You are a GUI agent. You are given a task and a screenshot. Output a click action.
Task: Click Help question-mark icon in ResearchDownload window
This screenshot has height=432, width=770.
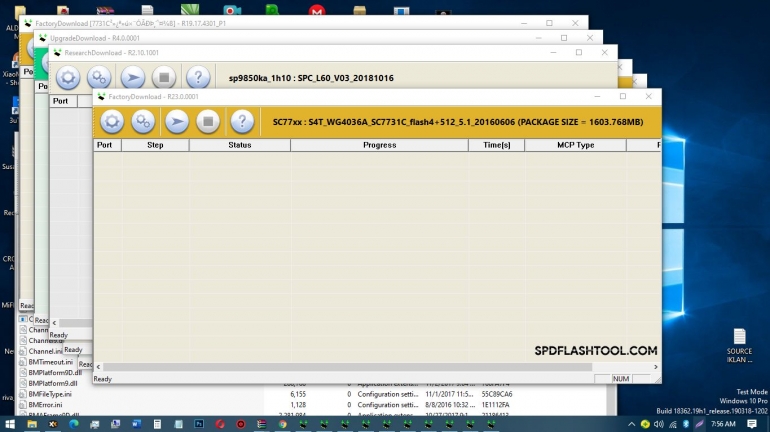click(x=198, y=78)
